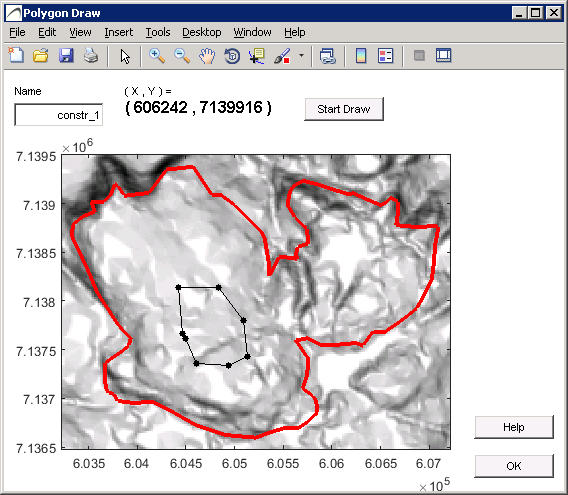
Task: Select the Pan hand tool
Action: tap(207, 56)
